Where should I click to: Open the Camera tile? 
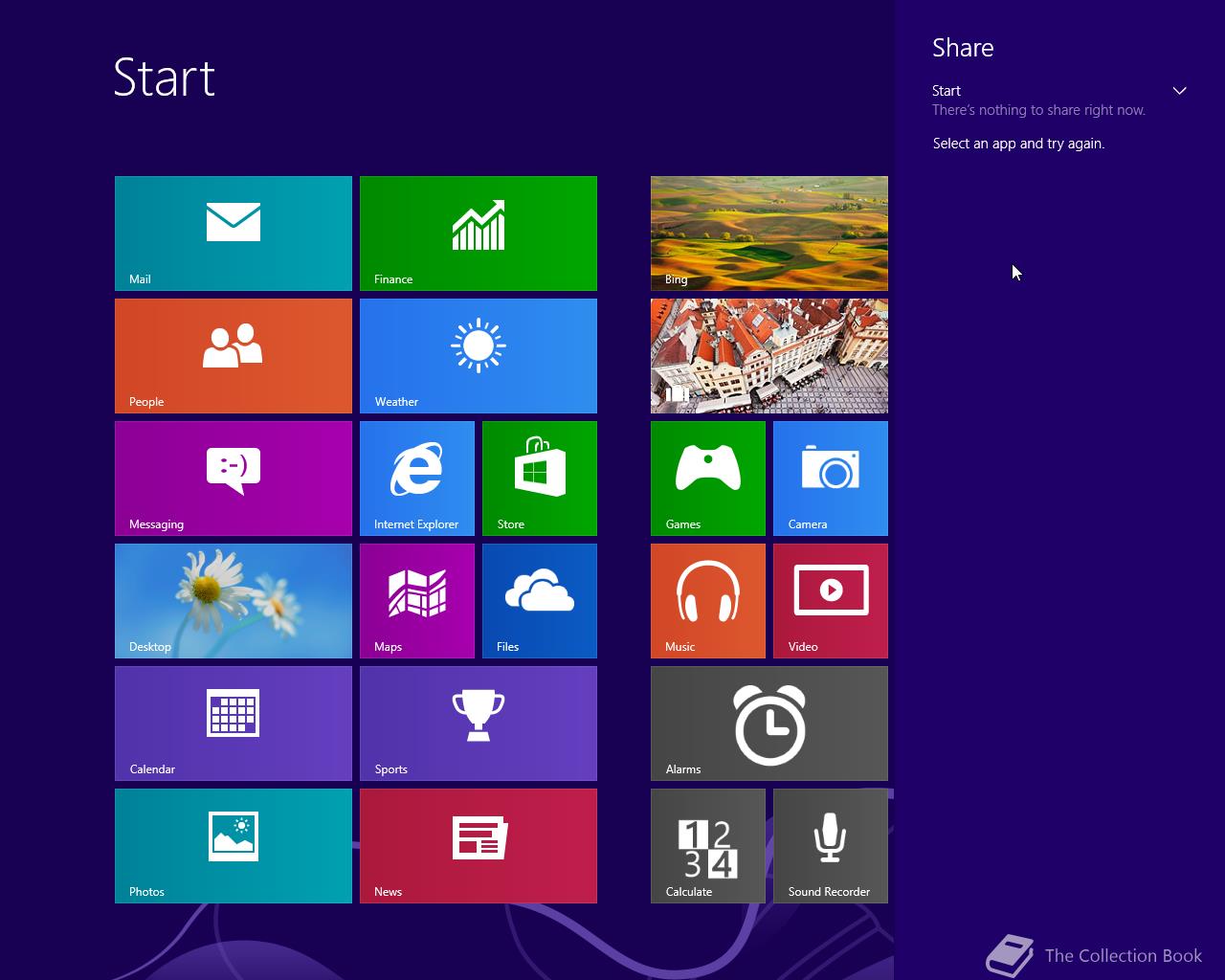(831, 479)
